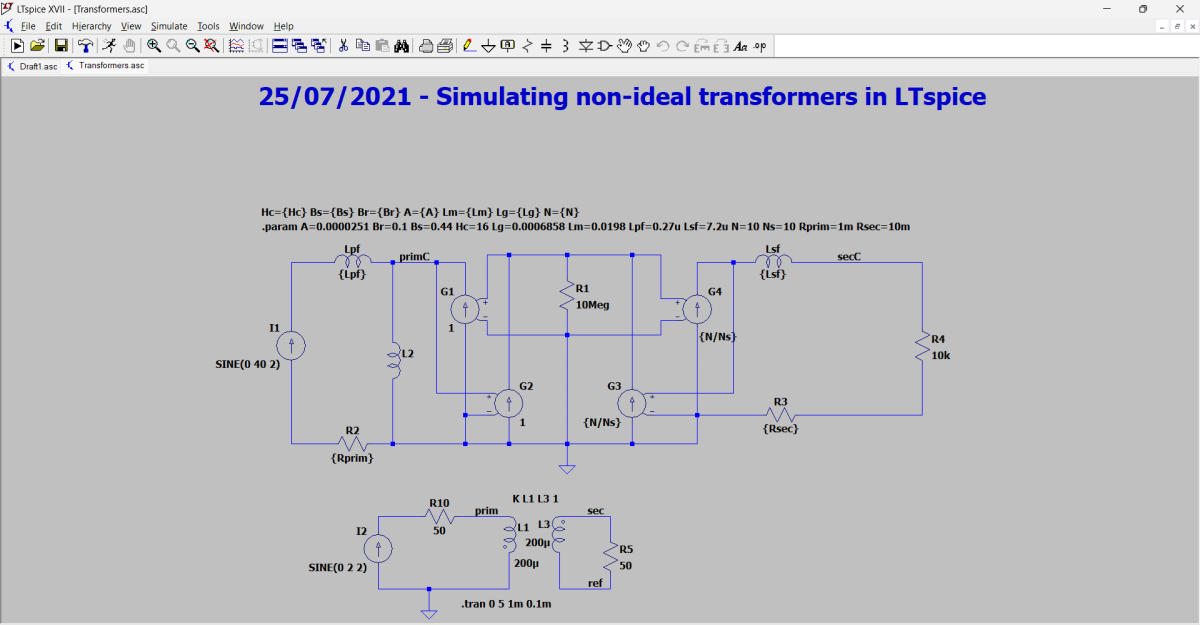1200x625 pixels.
Task: Click the {Rprim} value under R2
Action: (352, 457)
